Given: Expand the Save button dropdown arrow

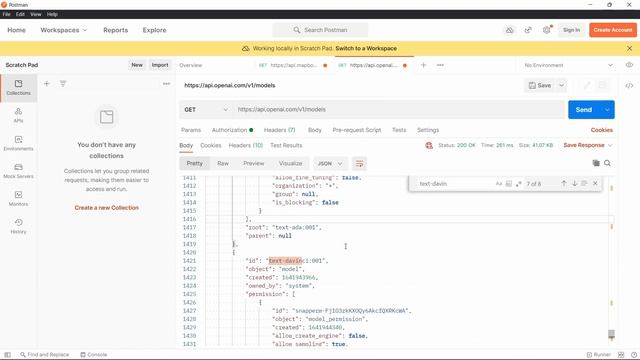Looking at the screenshot, I should click(x=562, y=85).
